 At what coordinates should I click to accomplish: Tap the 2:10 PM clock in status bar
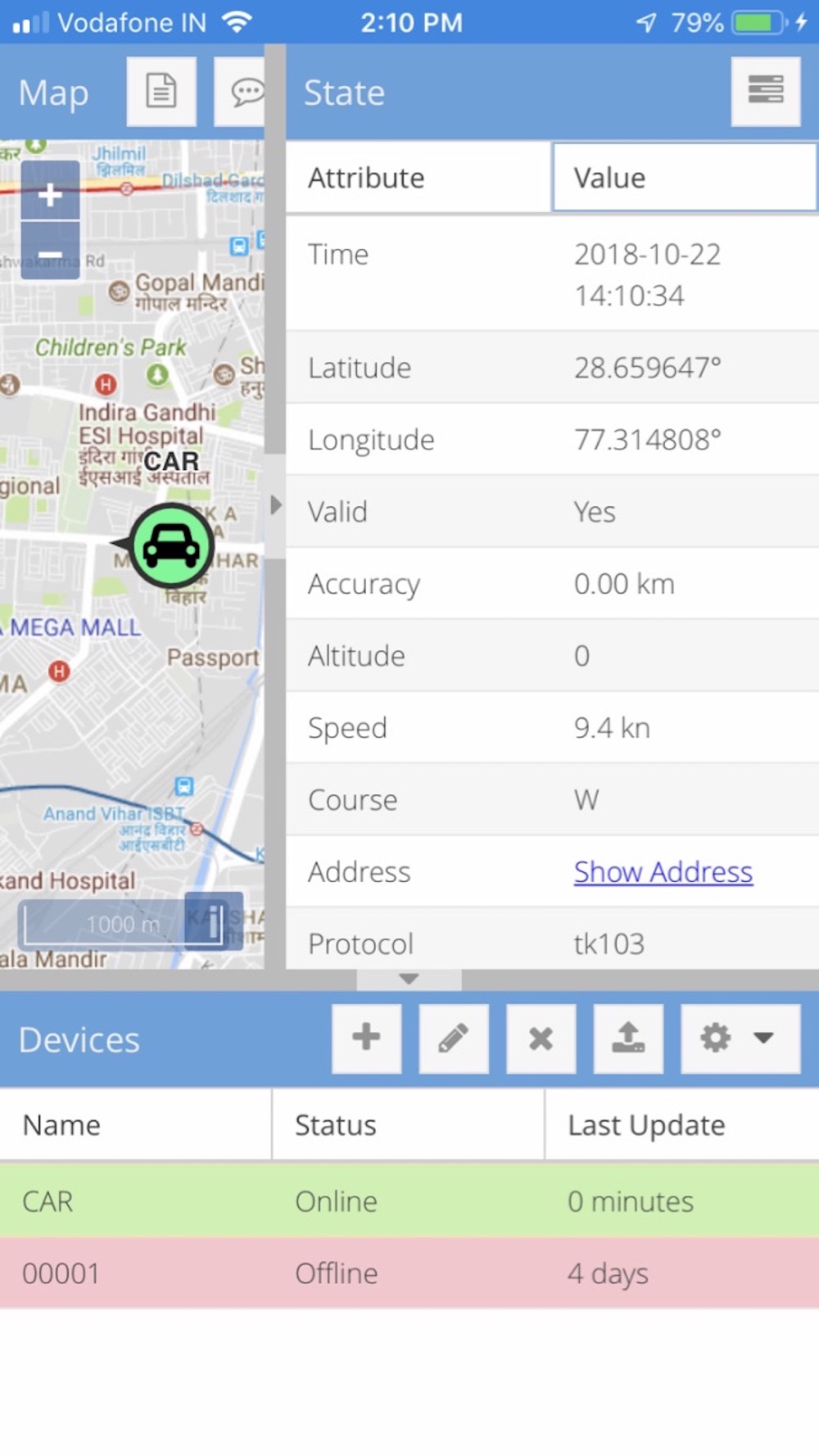[411, 22]
